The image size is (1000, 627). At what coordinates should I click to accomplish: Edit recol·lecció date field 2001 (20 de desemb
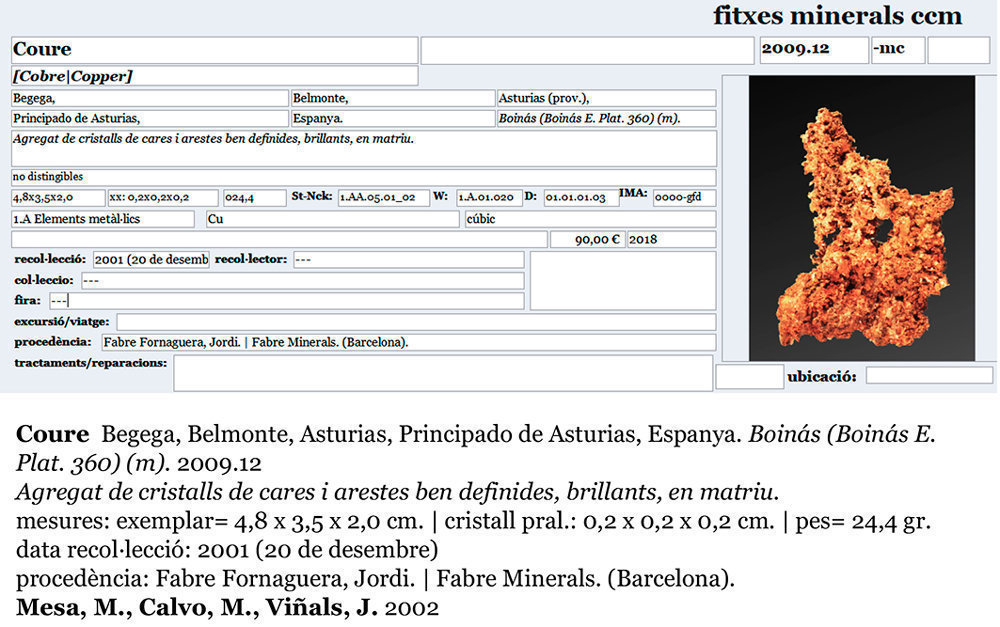point(151,260)
